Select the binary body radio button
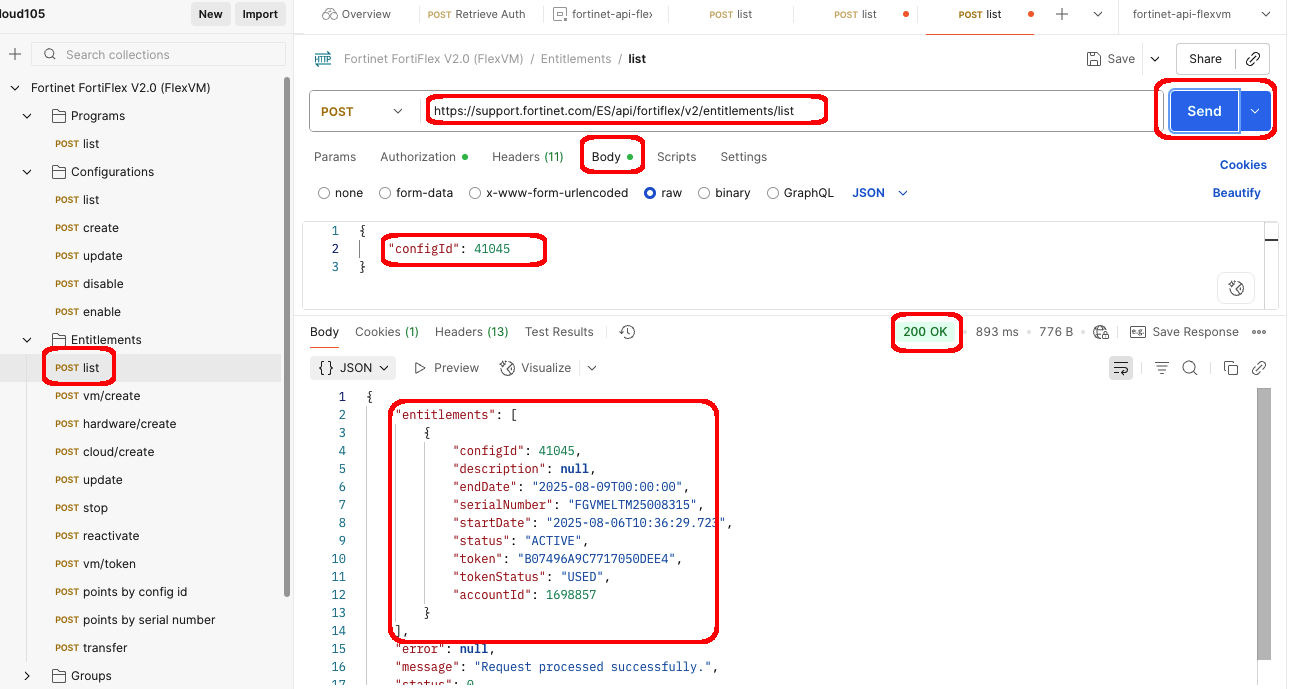 pyautogui.click(x=704, y=193)
